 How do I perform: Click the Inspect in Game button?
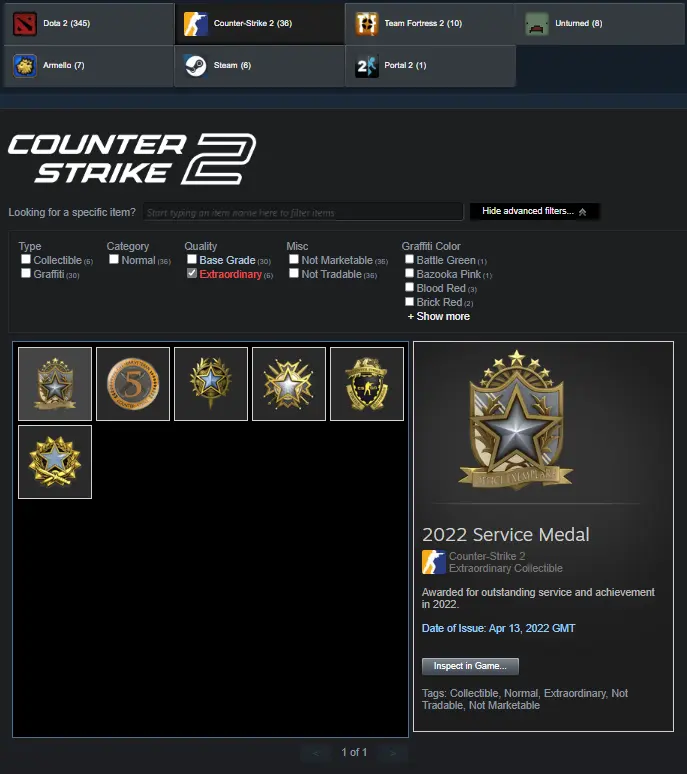470,666
